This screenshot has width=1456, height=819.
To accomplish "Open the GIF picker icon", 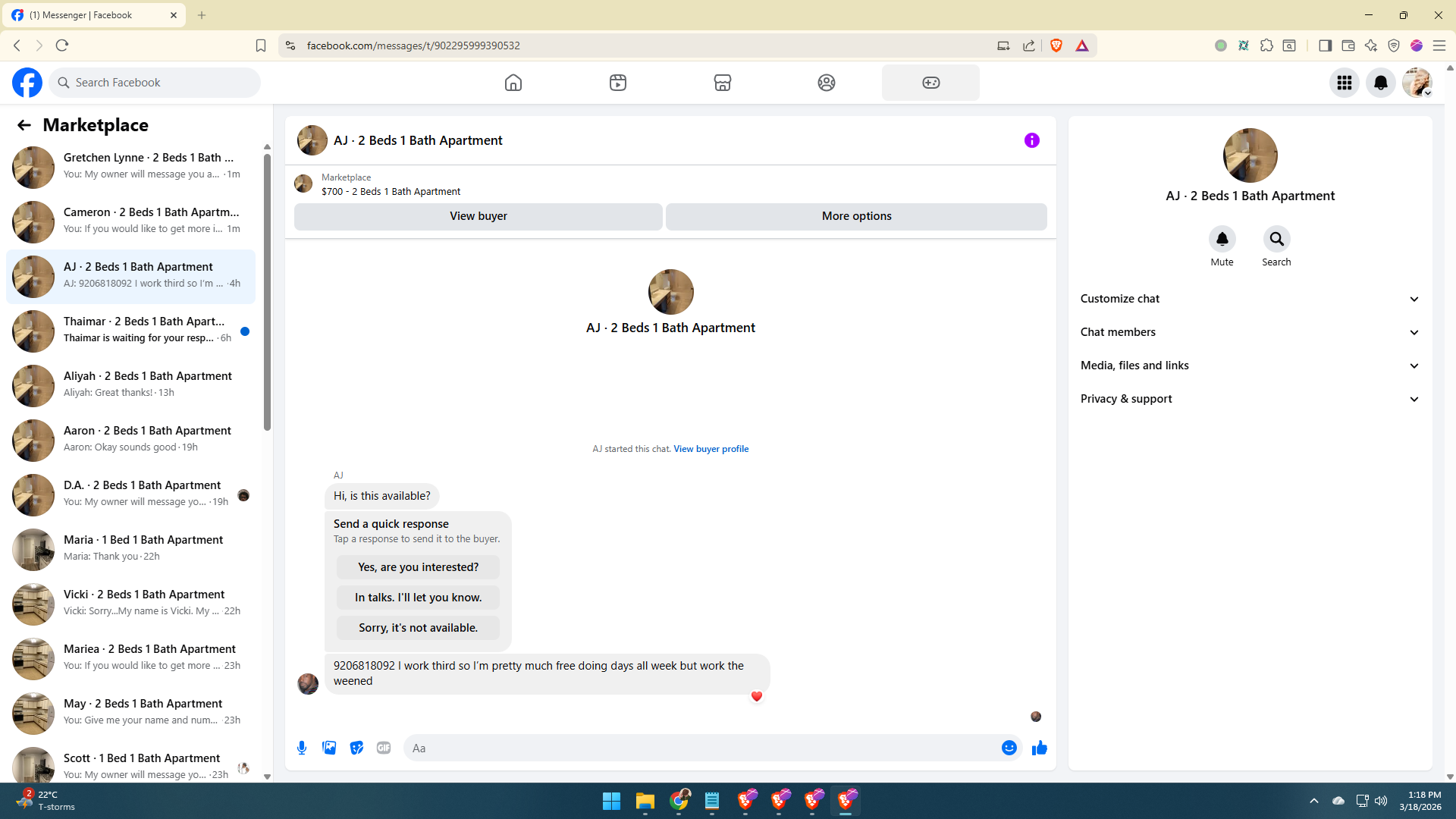I will coord(384,748).
